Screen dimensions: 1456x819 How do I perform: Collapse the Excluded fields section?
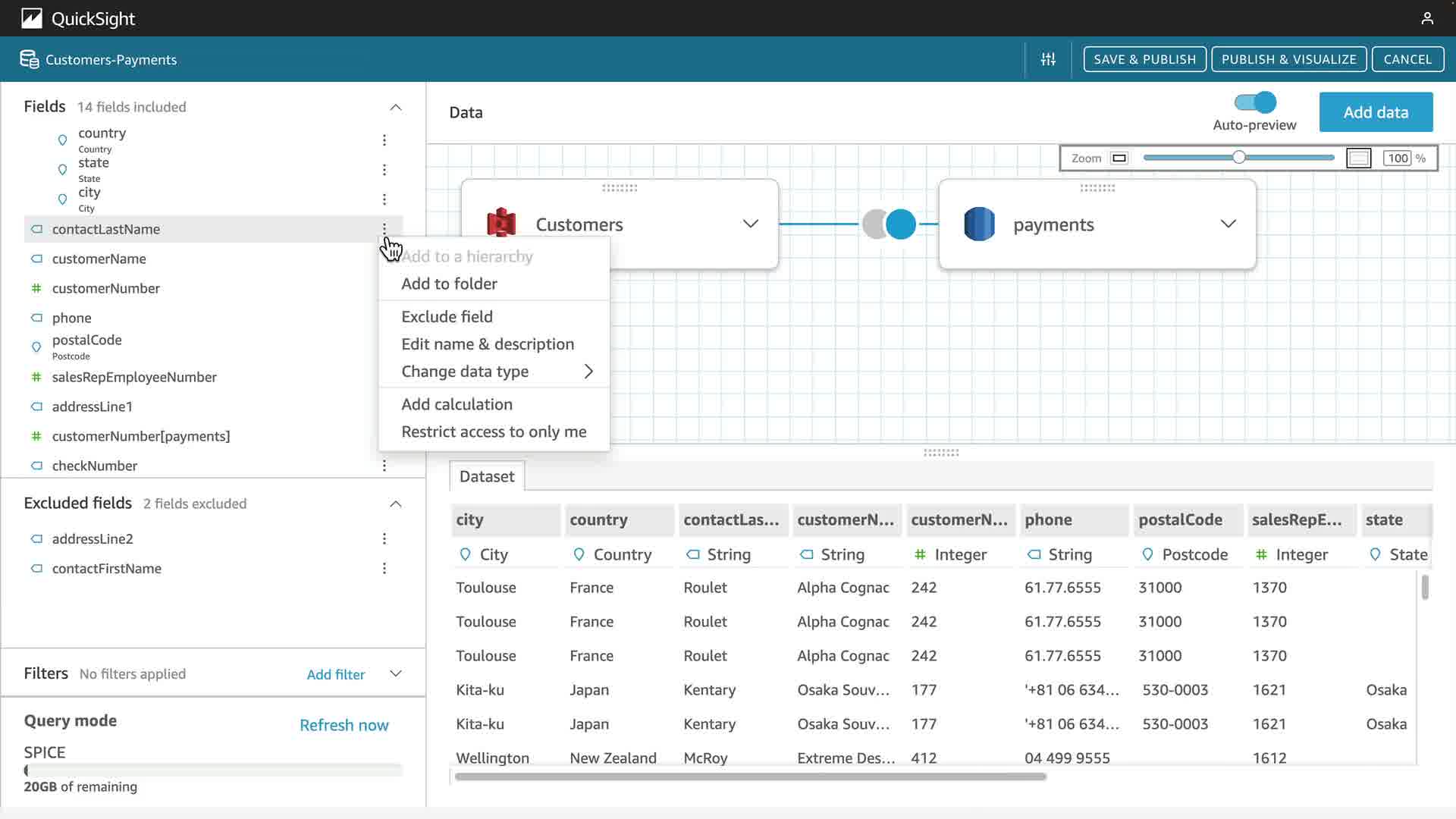[x=395, y=504]
